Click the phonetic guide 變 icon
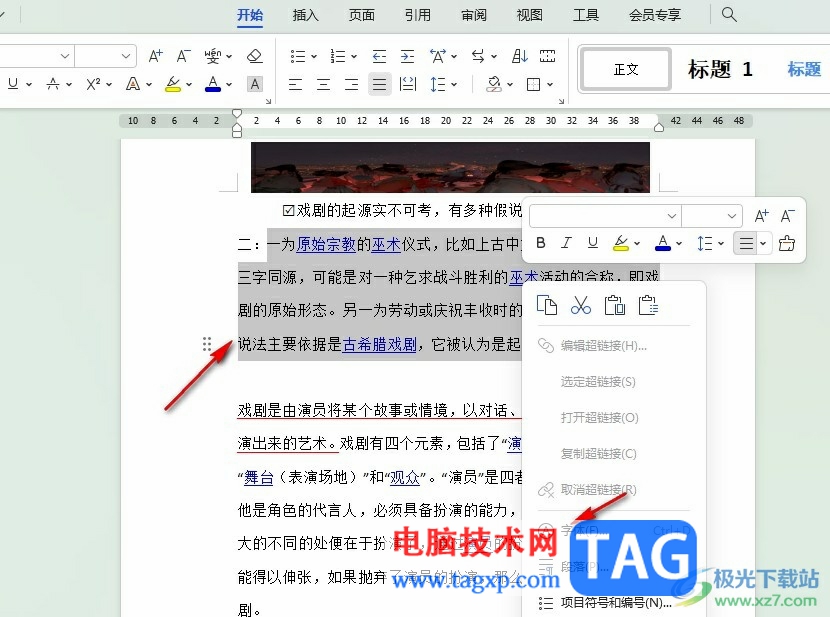The width and height of the screenshot is (830, 617). pyautogui.click(x=213, y=56)
